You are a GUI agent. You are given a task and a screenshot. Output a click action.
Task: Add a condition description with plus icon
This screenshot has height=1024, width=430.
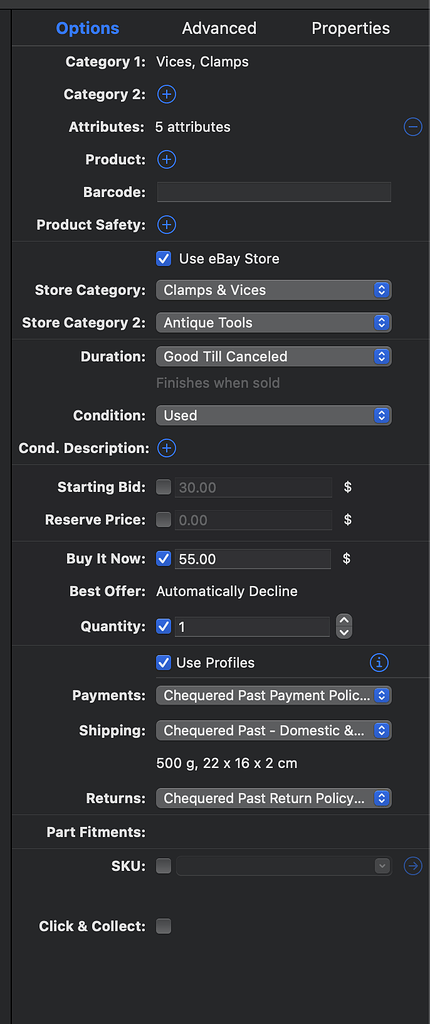(x=167, y=448)
